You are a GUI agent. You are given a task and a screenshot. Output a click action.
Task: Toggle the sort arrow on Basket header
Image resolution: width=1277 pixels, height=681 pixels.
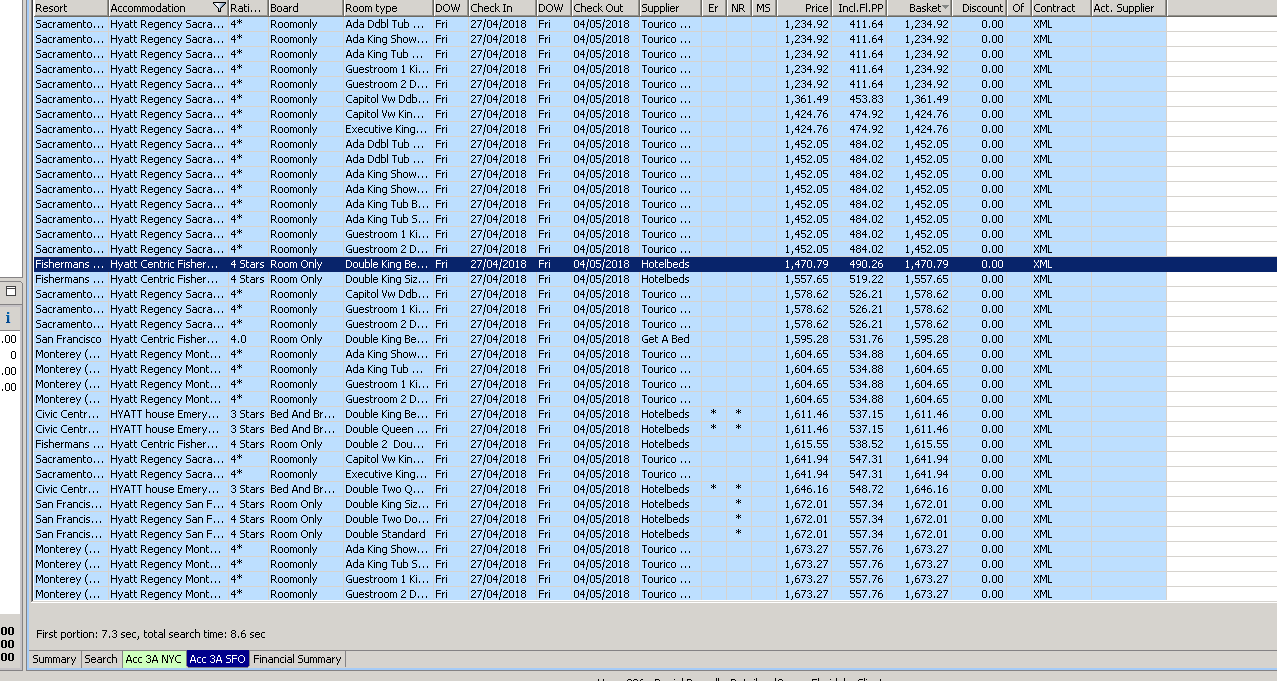[x=946, y=8]
